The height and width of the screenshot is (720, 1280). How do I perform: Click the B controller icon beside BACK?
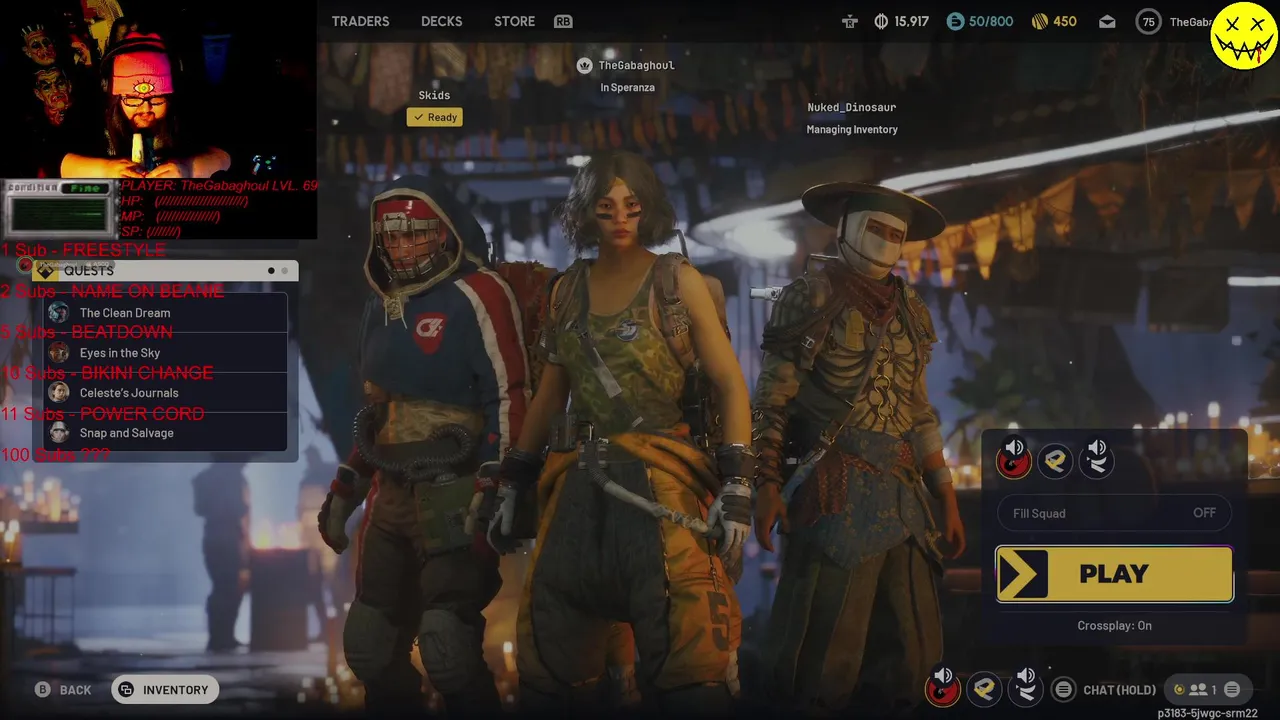[x=43, y=690]
